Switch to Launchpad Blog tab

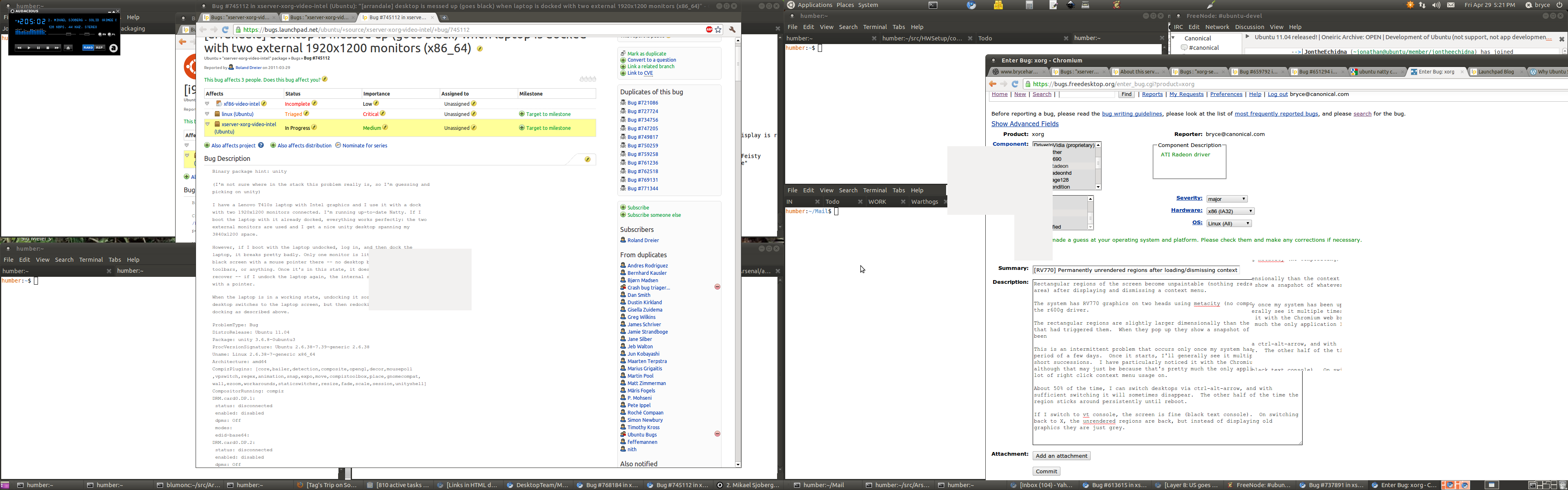(x=1495, y=72)
